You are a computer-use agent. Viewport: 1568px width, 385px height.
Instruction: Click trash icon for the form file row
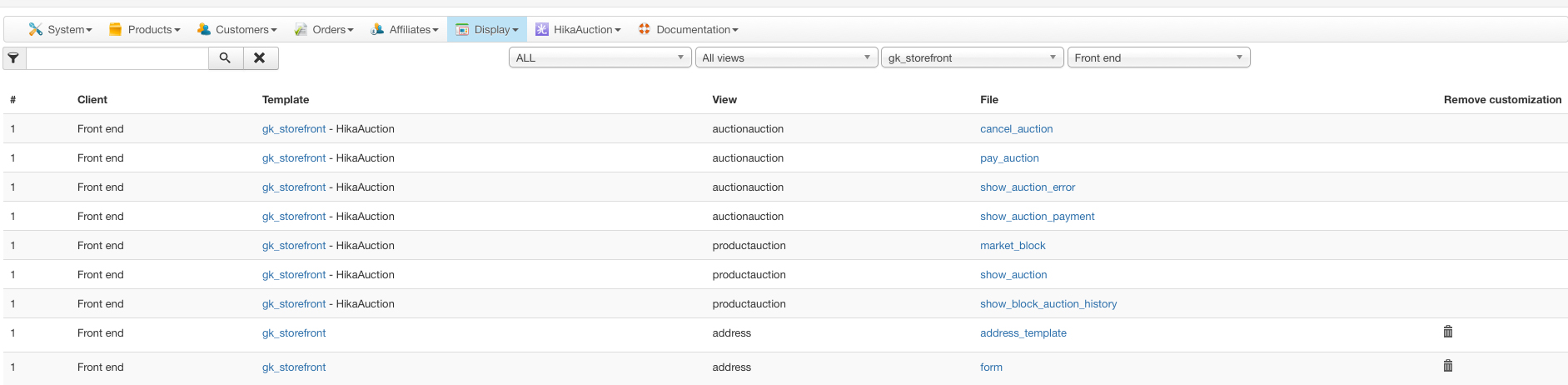1448,366
